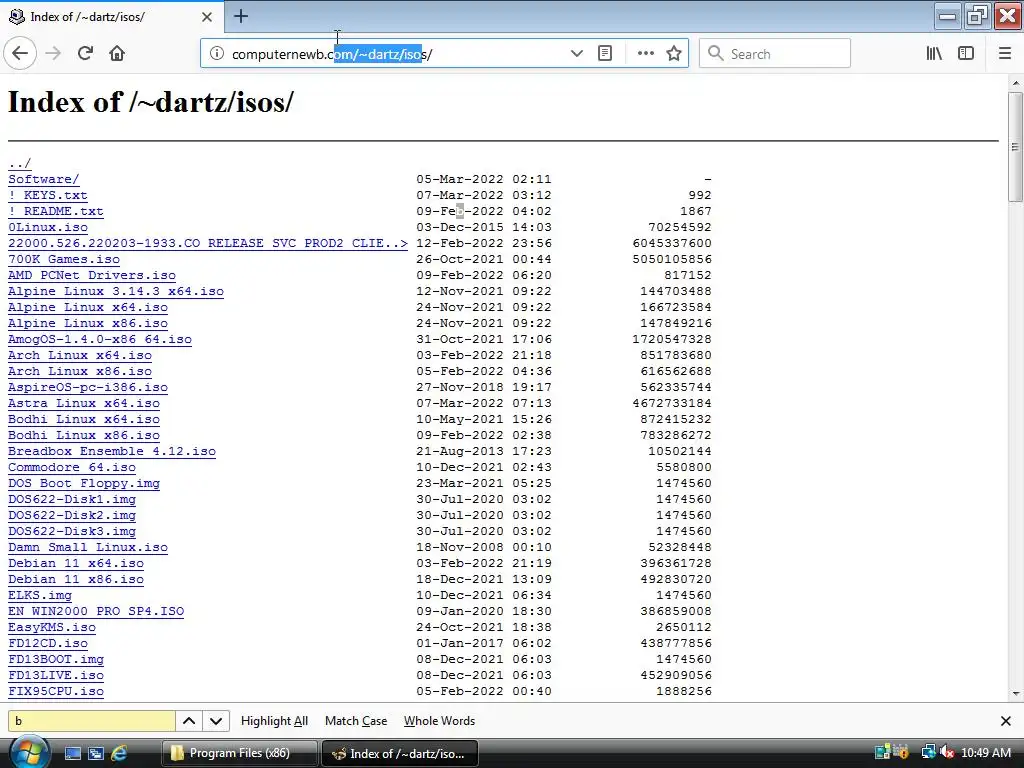This screenshot has height=768, width=1024.
Task: Download FIX95CPU.iso
Action: (x=56, y=691)
